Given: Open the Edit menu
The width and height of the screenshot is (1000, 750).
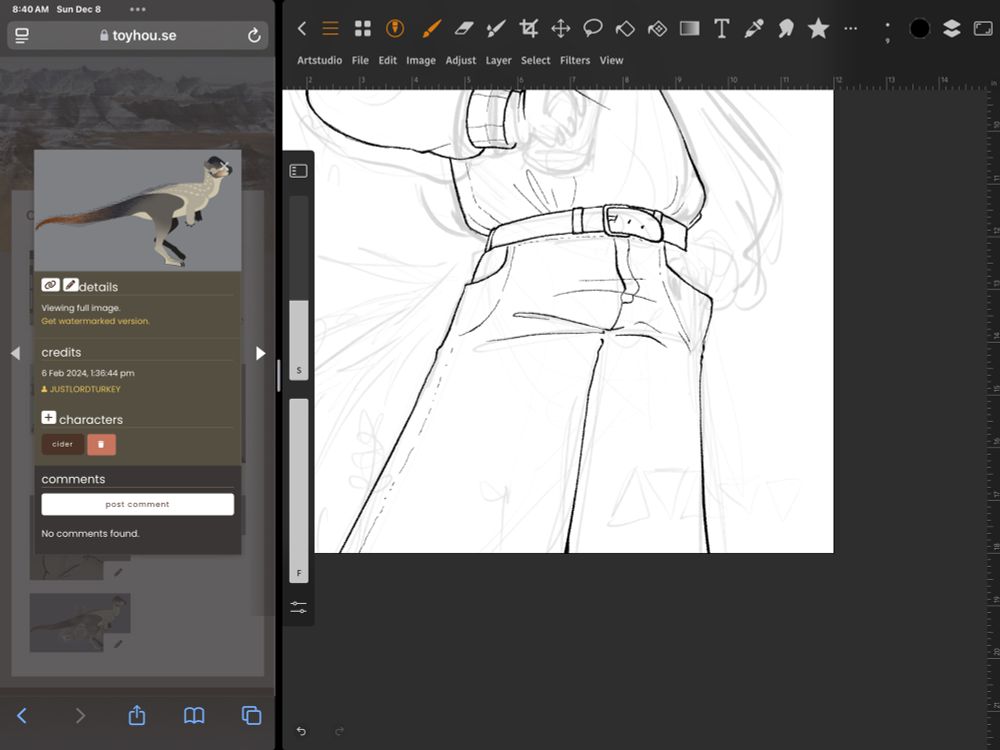Looking at the screenshot, I should tap(388, 60).
